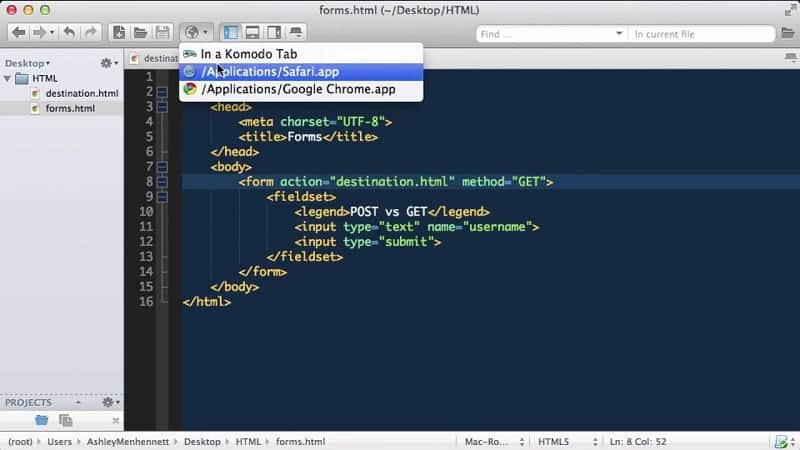Click inside the Find search field
The height and width of the screenshot is (450, 800).
(545, 34)
